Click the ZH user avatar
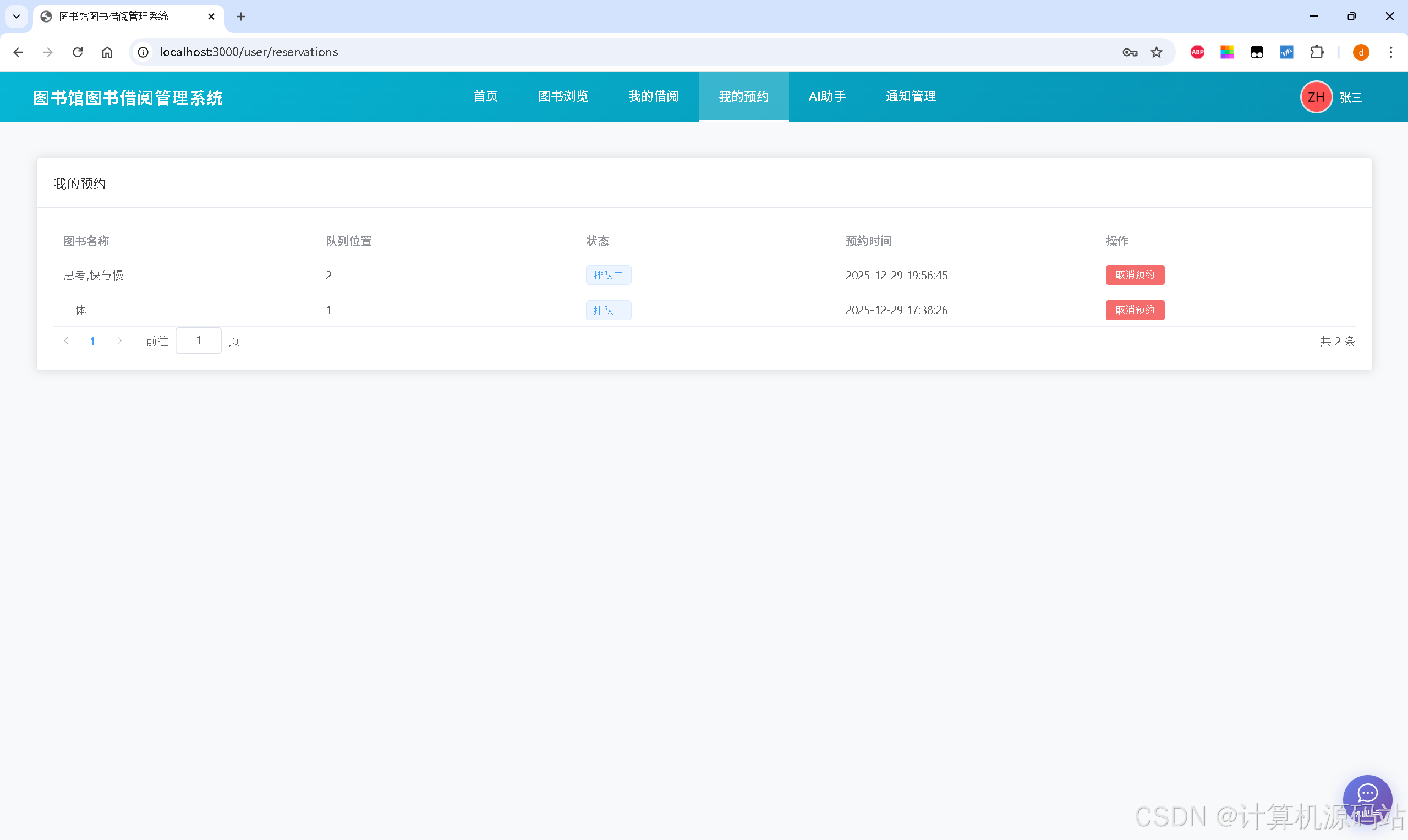The image size is (1408, 840). (1315, 97)
